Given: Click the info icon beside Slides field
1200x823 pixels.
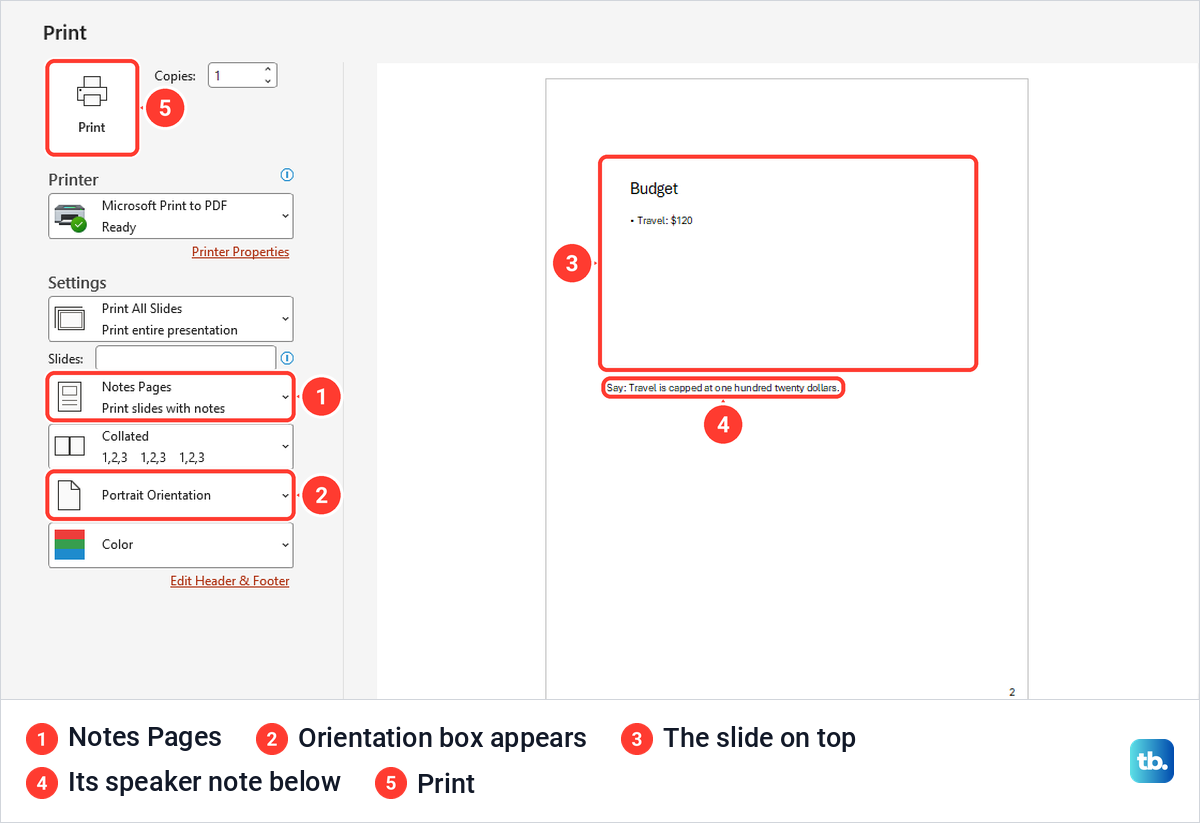Looking at the screenshot, I should click(287, 358).
